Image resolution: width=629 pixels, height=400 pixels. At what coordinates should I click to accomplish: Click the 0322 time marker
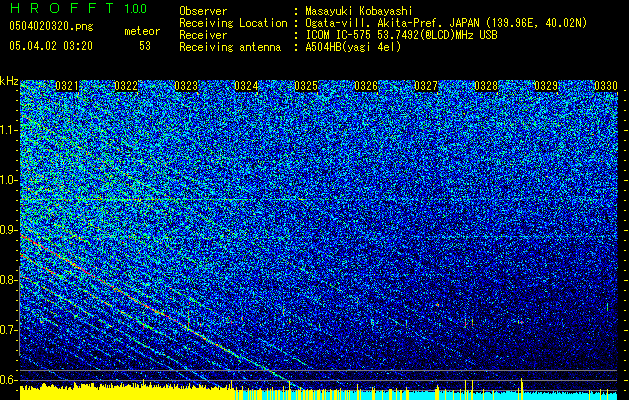click(126, 86)
